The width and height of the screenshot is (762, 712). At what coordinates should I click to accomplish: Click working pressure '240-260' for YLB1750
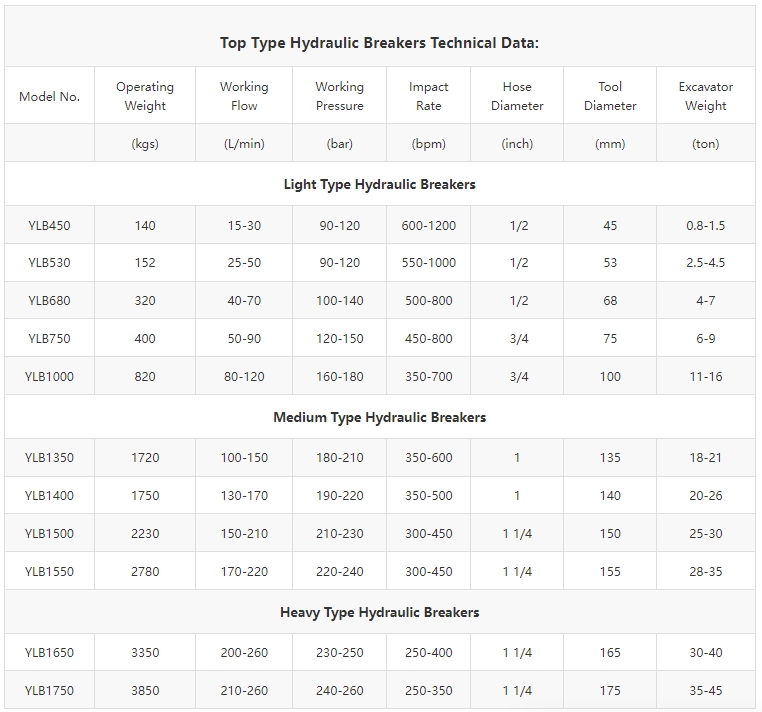(339, 690)
